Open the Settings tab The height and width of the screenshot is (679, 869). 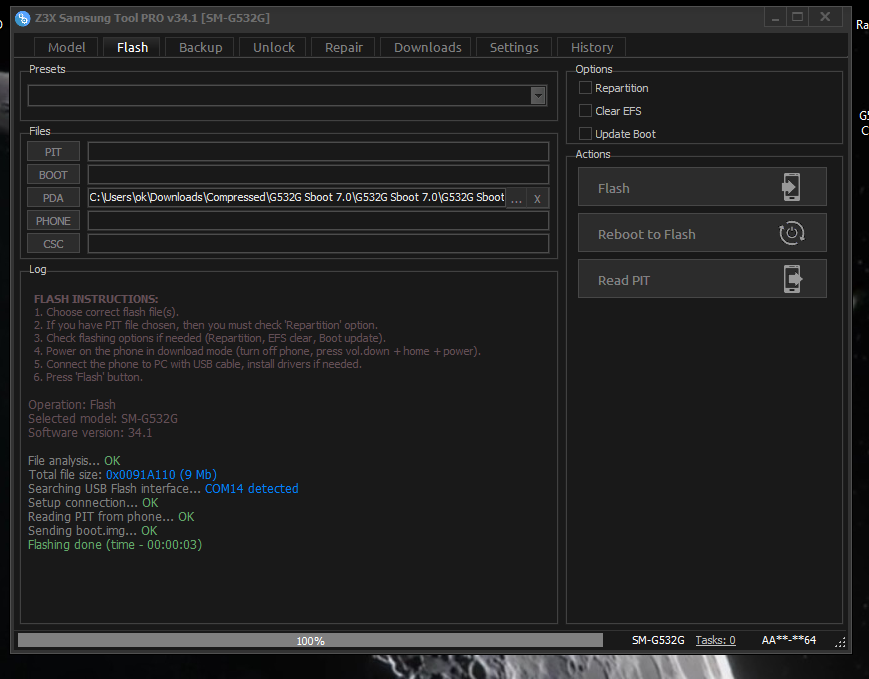point(514,47)
